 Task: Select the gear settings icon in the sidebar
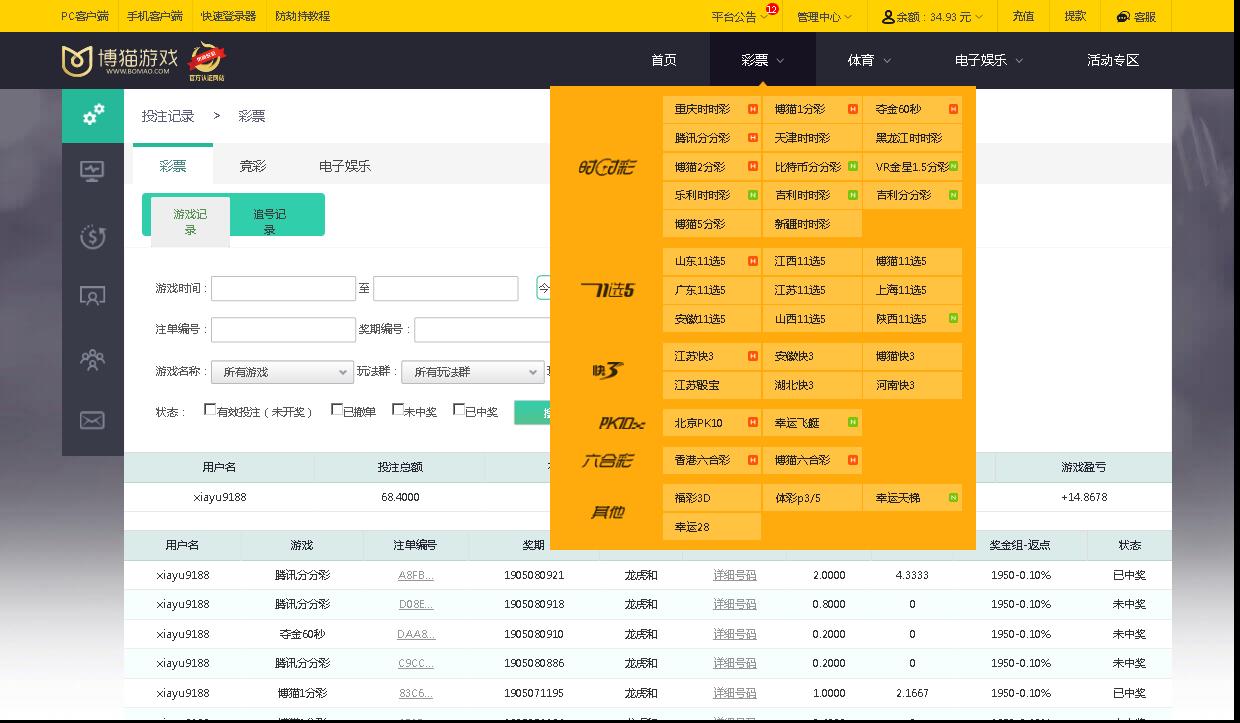coord(93,115)
